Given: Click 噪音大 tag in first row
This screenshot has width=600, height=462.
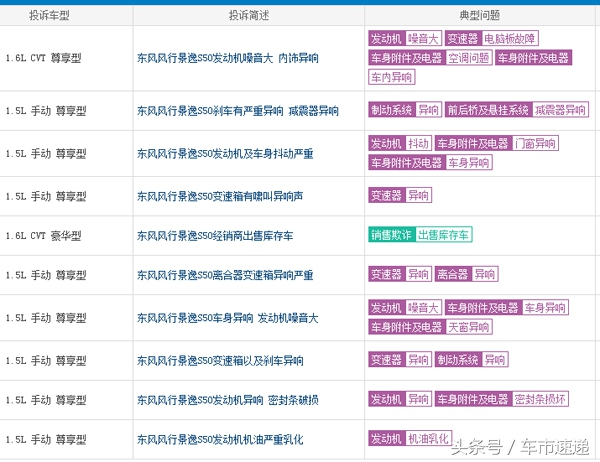Looking at the screenshot, I should (423, 38).
